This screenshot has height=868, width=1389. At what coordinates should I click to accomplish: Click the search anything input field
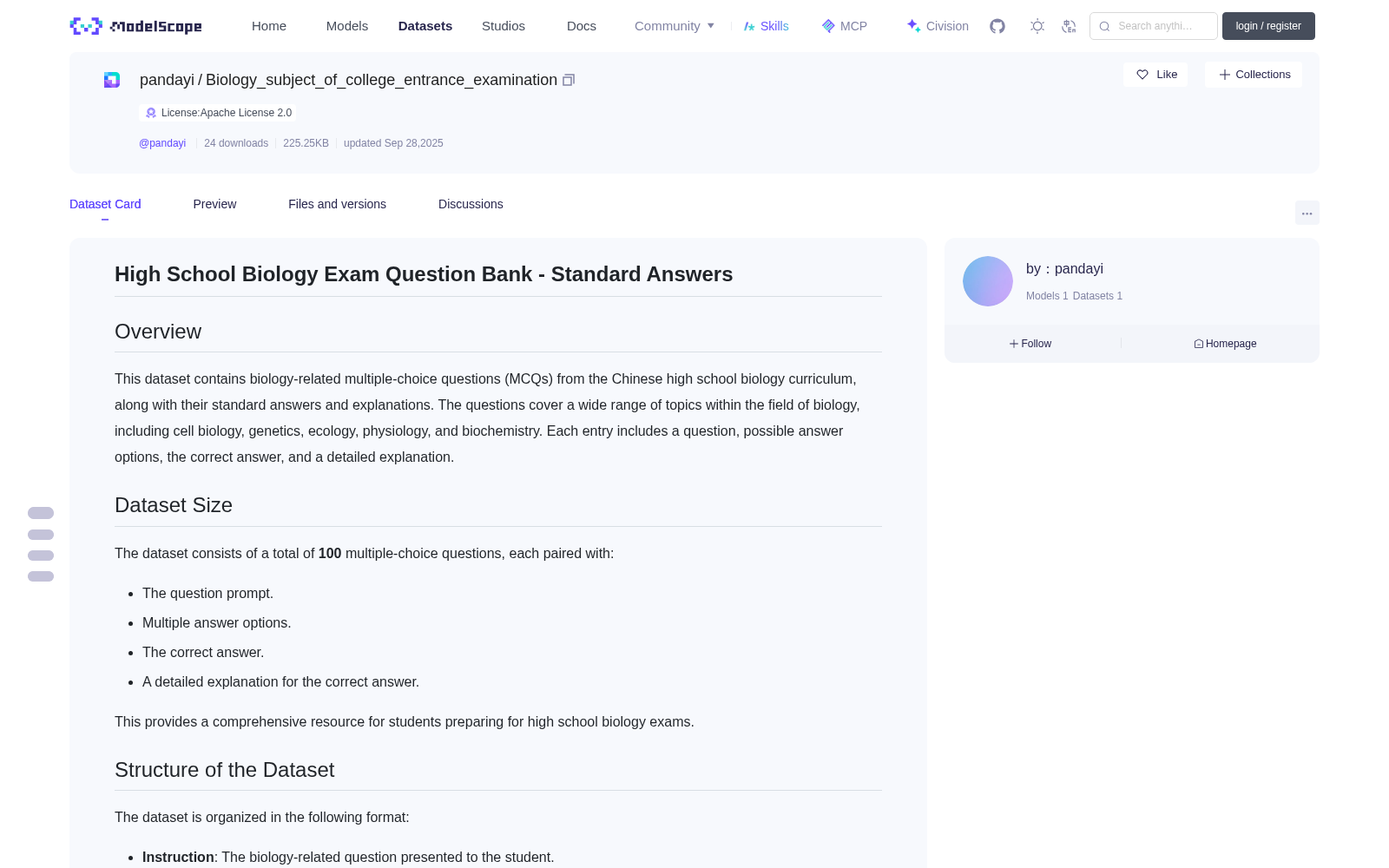pyautogui.click(x=1154, y=26)
